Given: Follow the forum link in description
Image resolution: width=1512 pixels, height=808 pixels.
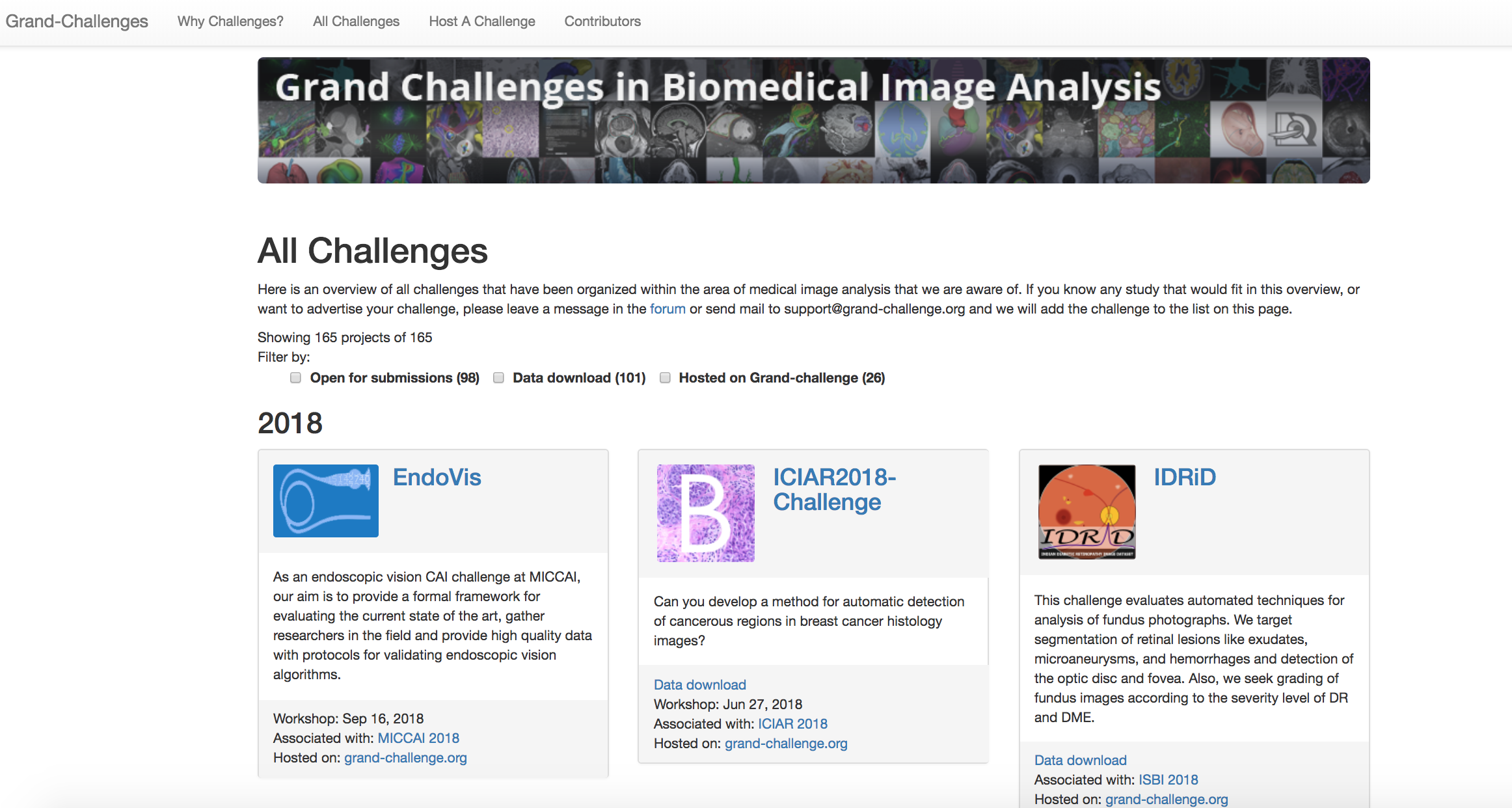Looking at the screenshot, I should point(668,309).
